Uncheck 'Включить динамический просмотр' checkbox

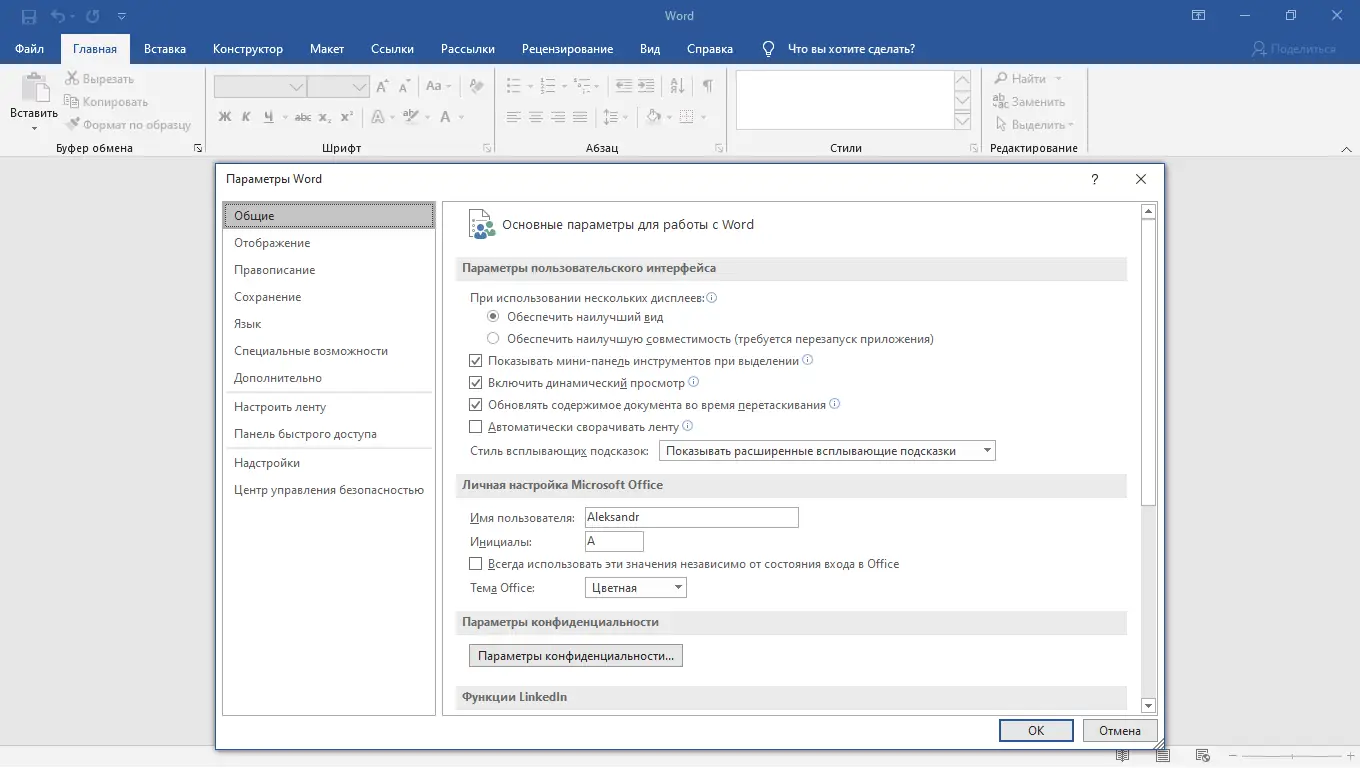[x=476, y=383]
